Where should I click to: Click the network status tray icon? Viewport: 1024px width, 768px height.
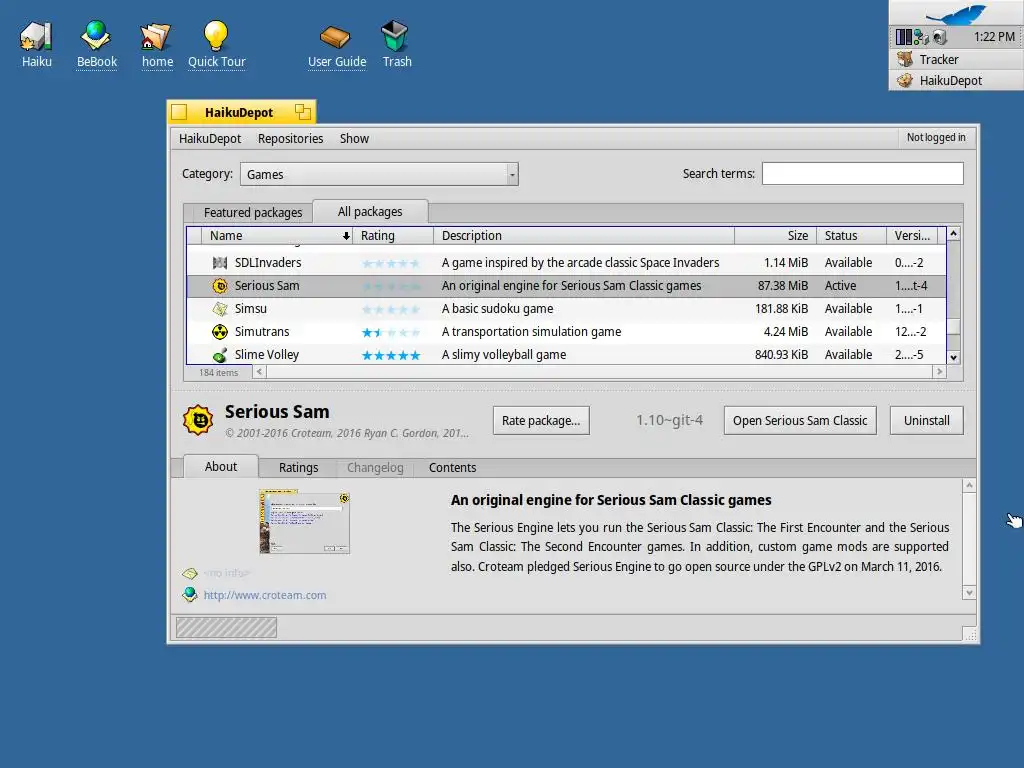[x=921, y=37]
